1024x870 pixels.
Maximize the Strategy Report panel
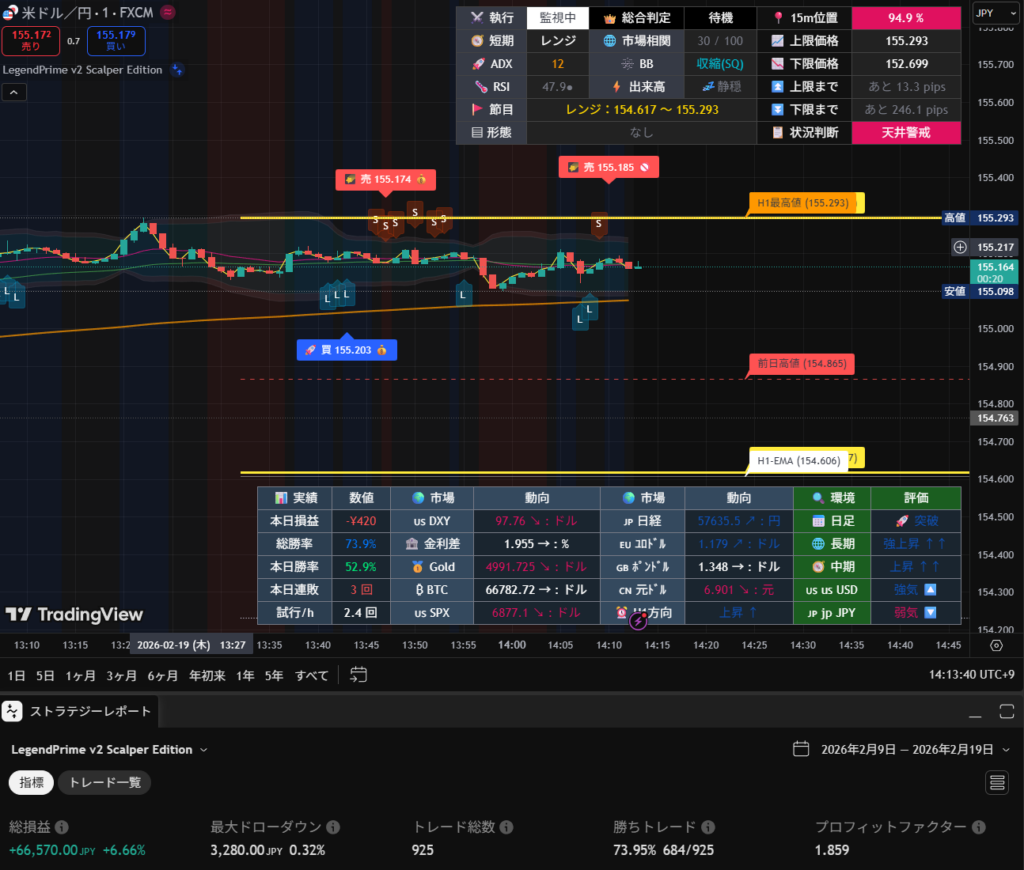coord(1006,711)
